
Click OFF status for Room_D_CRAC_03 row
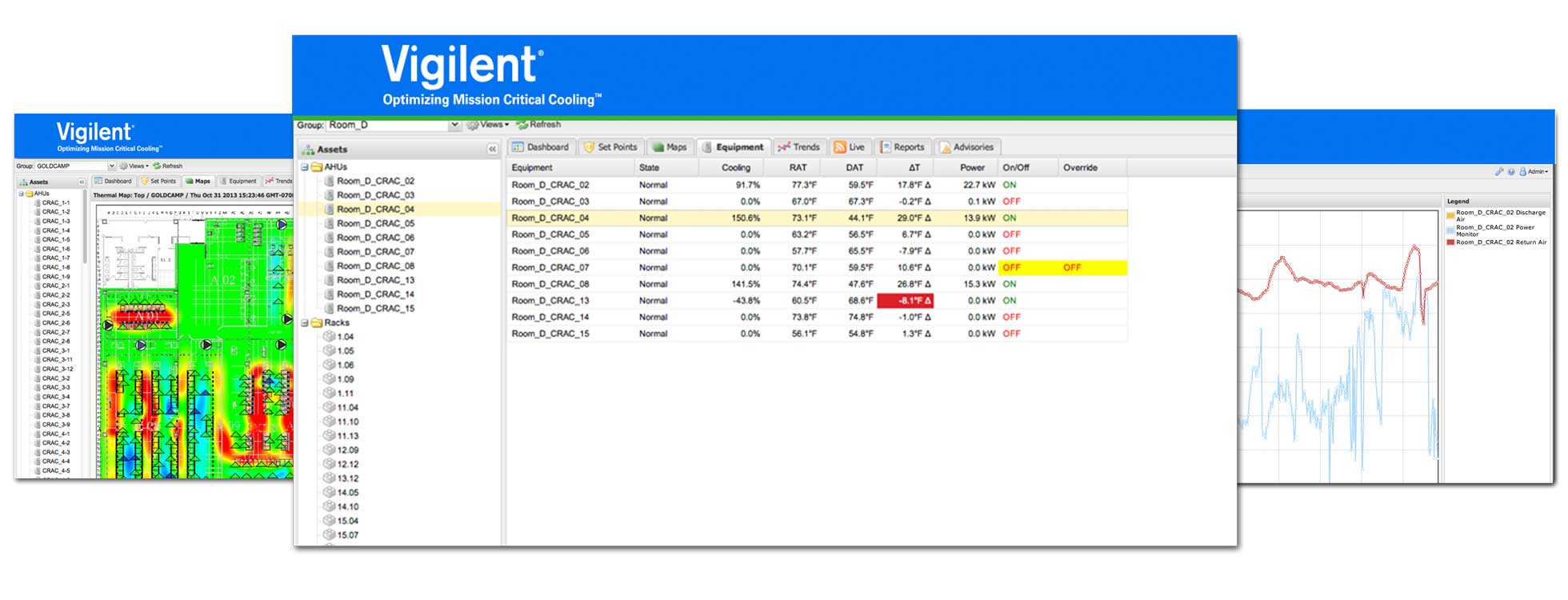1011,202
